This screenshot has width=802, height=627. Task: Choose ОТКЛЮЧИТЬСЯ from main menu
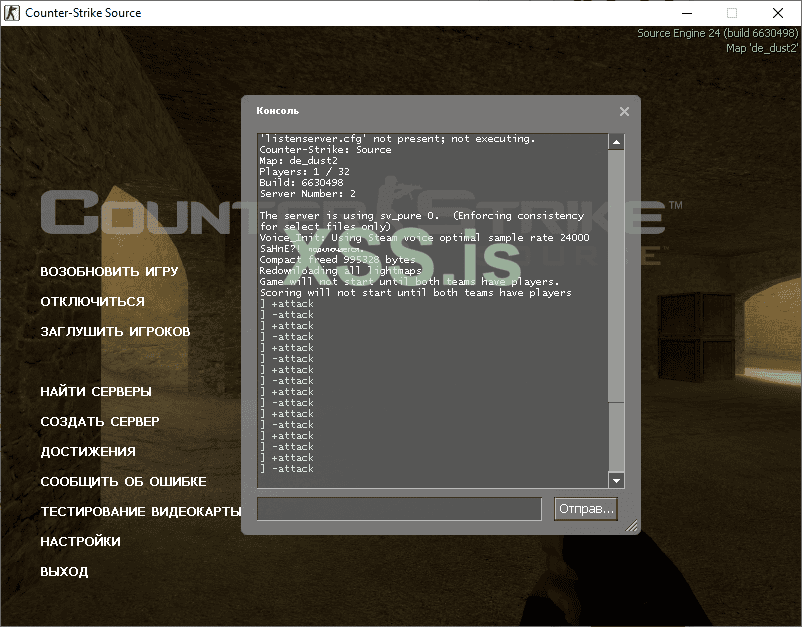pyautogui.click(x=93, y=302)
